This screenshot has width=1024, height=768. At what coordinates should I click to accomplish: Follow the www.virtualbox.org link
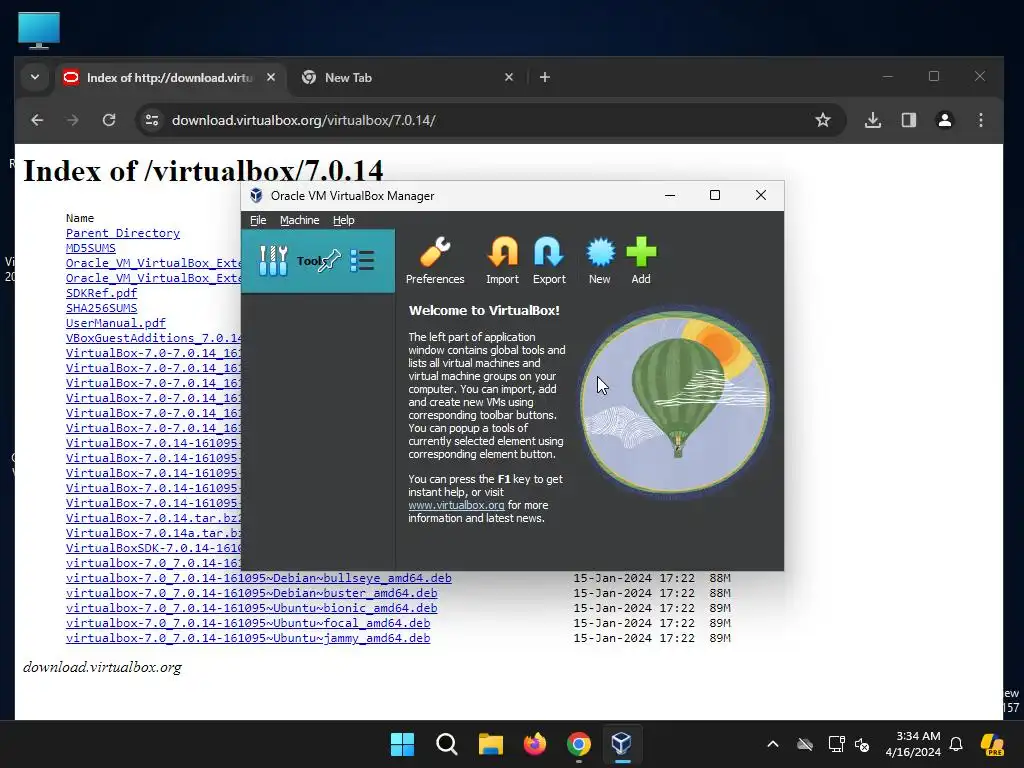point(456,505)
